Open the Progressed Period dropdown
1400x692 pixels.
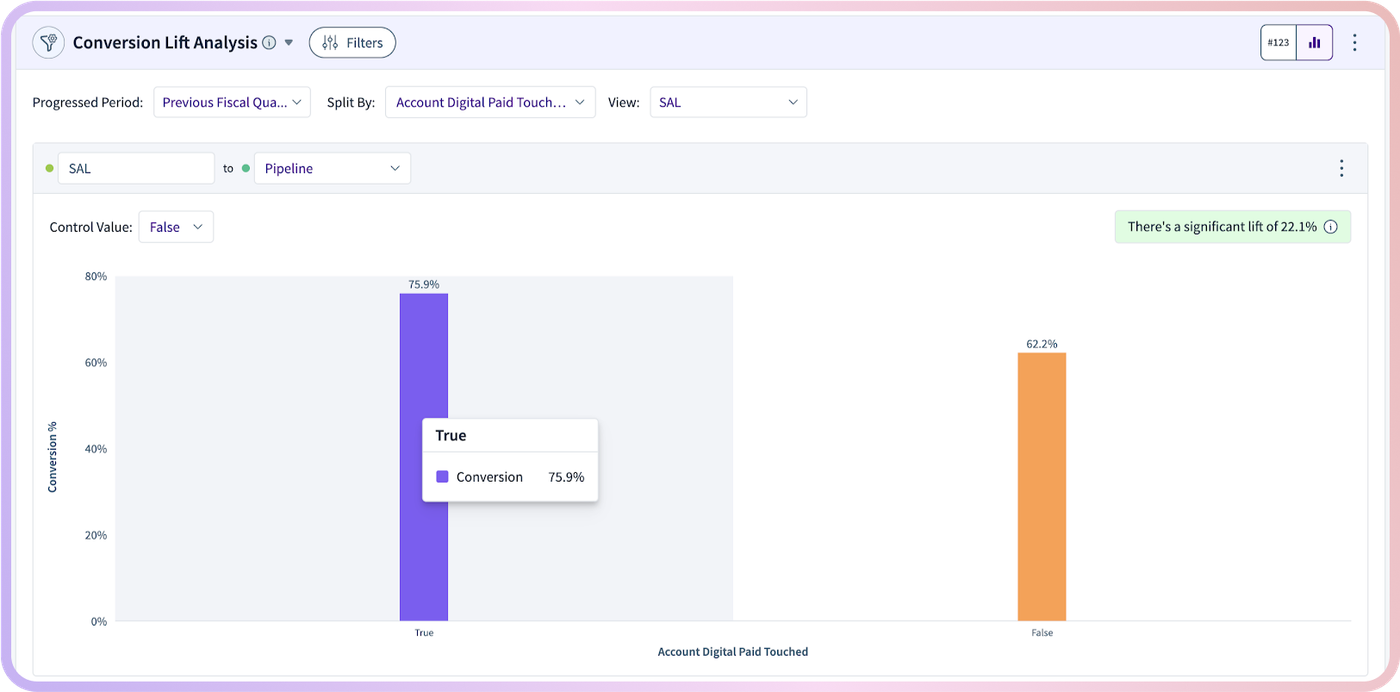[x=232, y=102]
